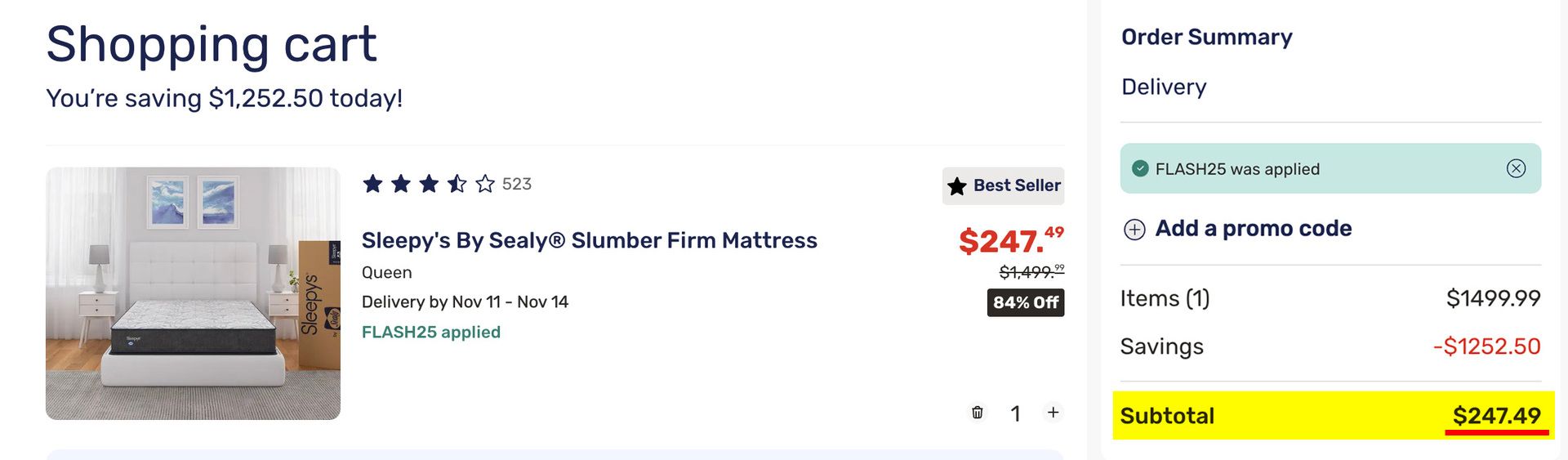
Task: Click the mattress product image
Action: click(x=193, y=293)
